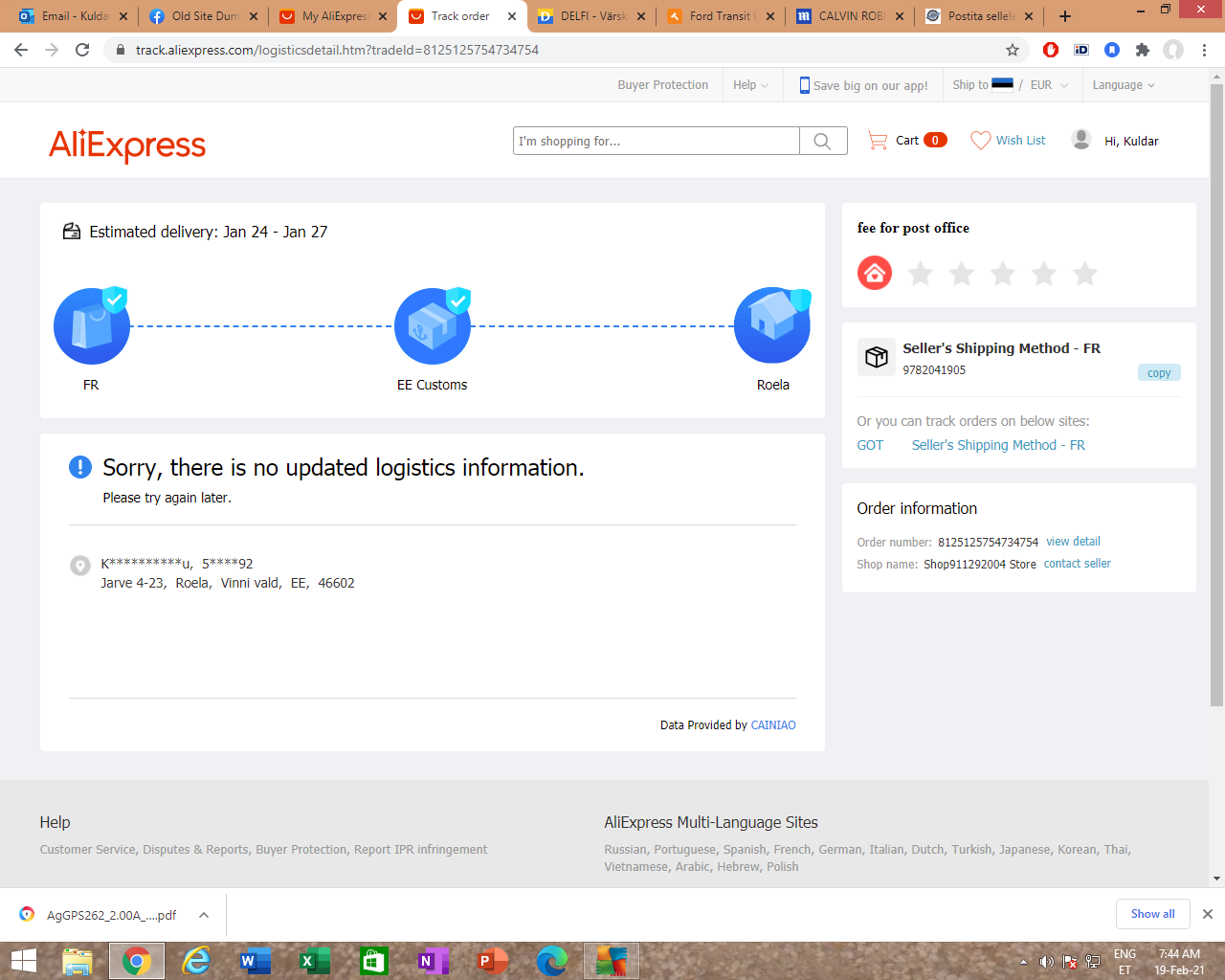Select the third rating star
1225x980 pixels.
coord(1002,275)
